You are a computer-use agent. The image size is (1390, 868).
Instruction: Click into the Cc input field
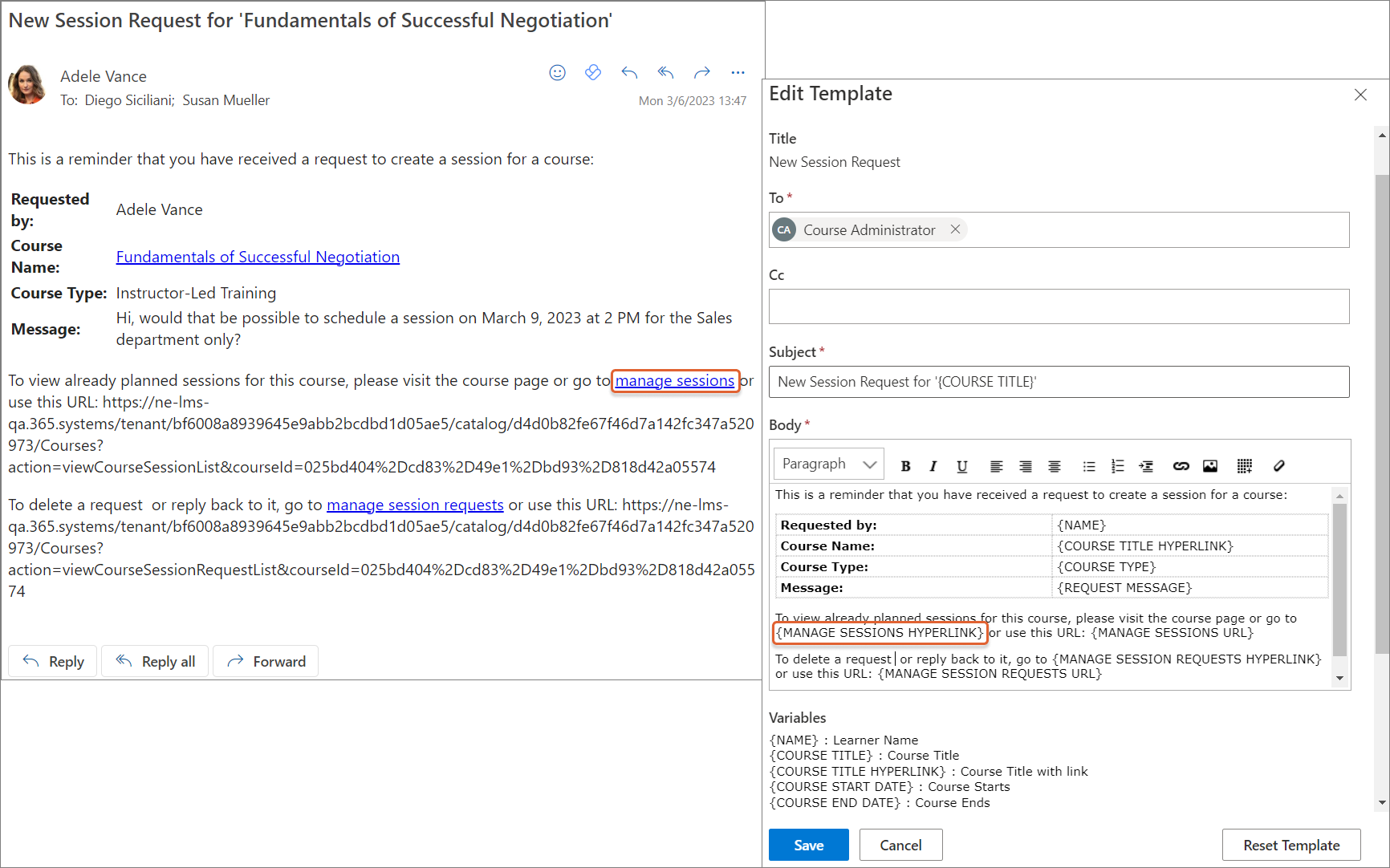point(1059,306)
